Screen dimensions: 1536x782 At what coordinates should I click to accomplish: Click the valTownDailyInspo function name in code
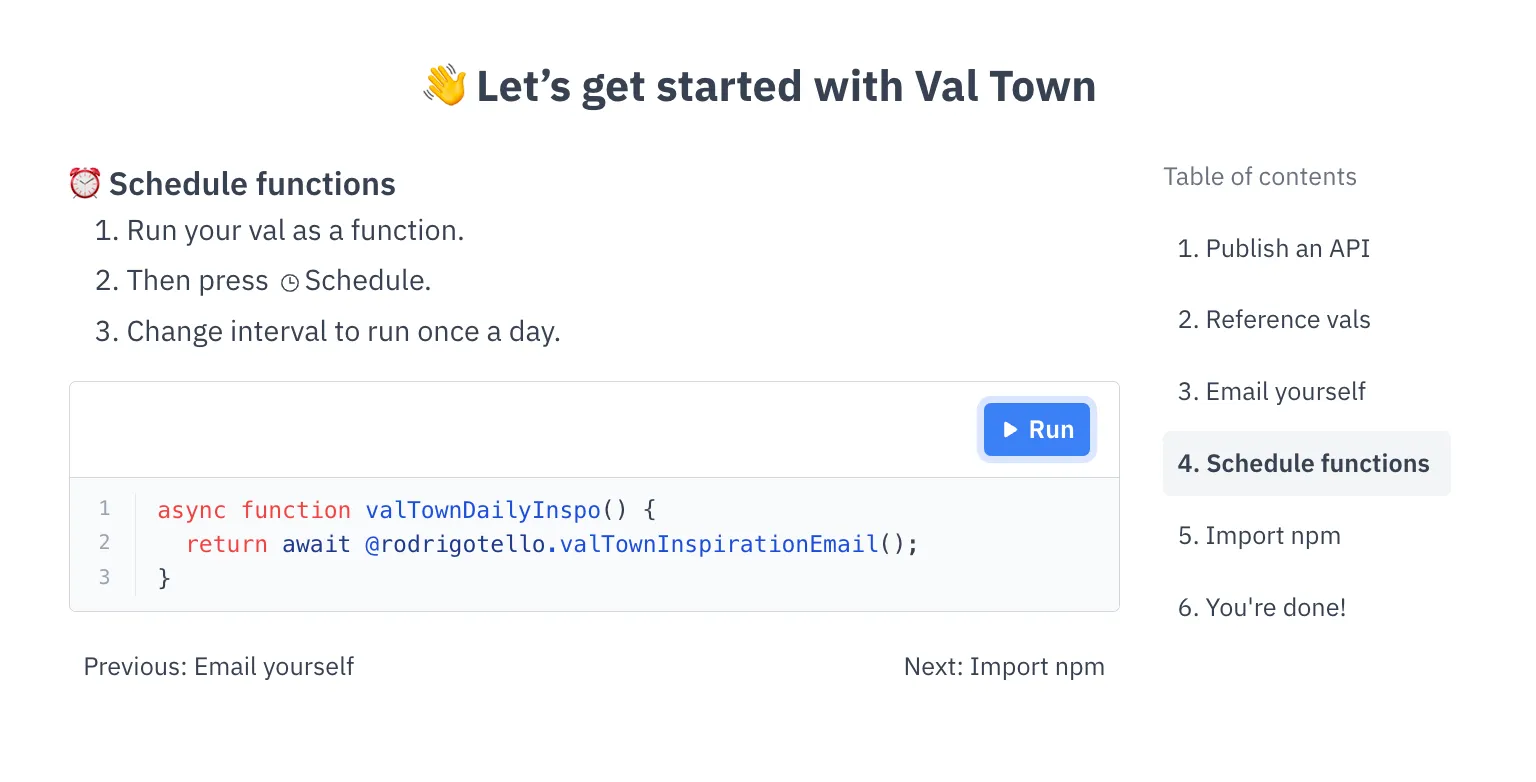[x=482, y=510]
